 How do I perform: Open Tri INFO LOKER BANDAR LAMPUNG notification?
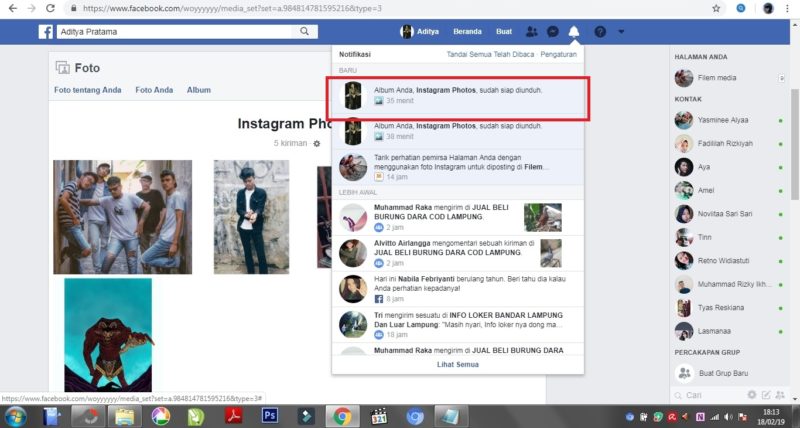point(458,324)
